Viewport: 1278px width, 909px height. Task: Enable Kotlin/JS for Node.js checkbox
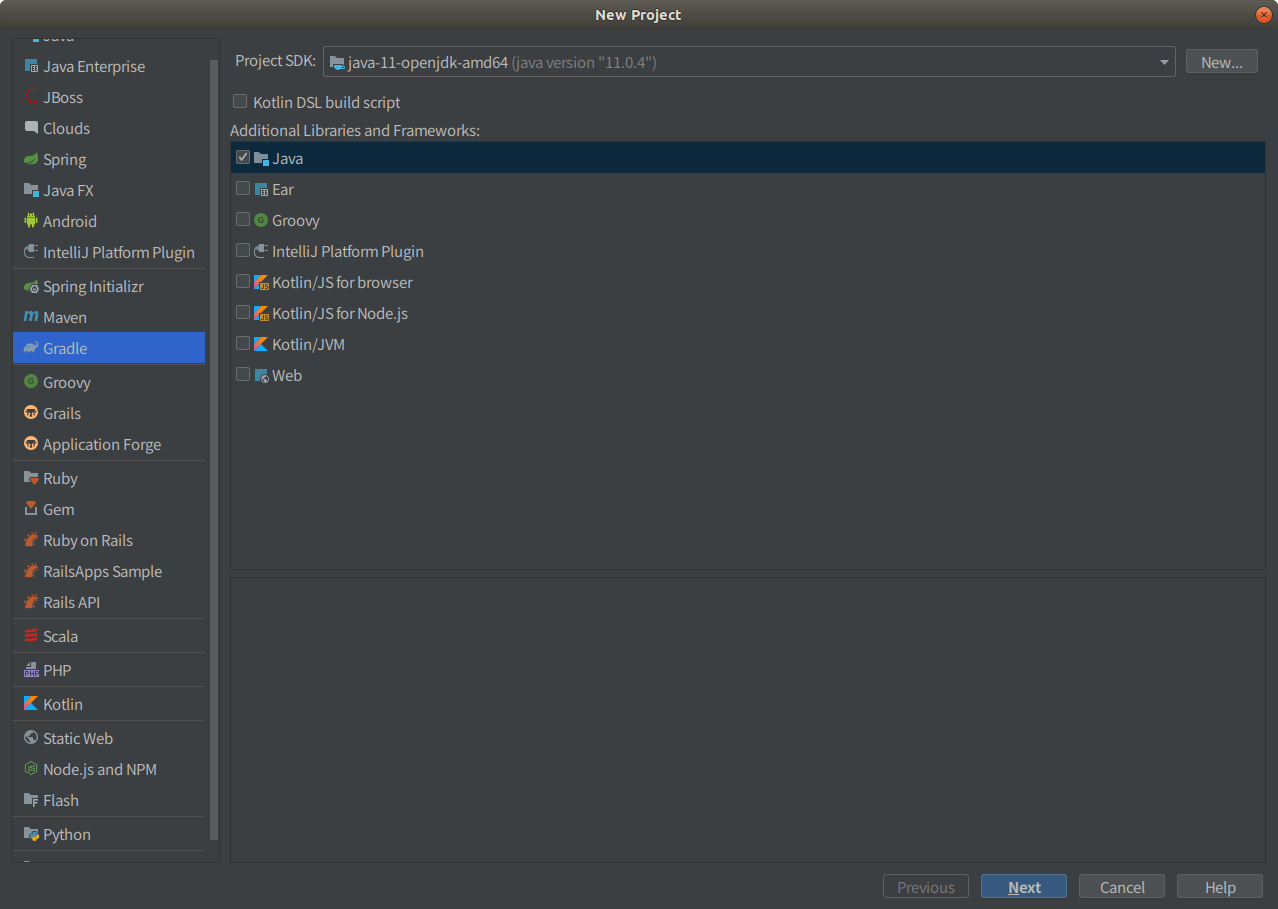243,313
